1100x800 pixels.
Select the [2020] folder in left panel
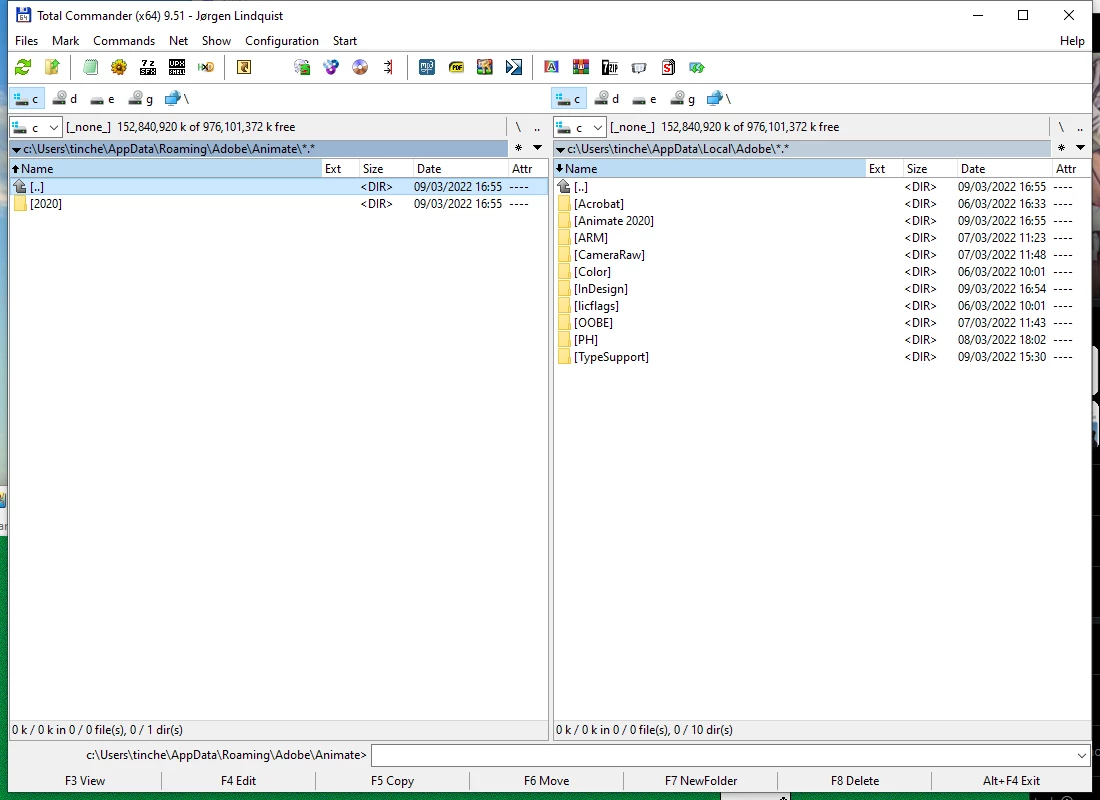click(x=279, y=204)
